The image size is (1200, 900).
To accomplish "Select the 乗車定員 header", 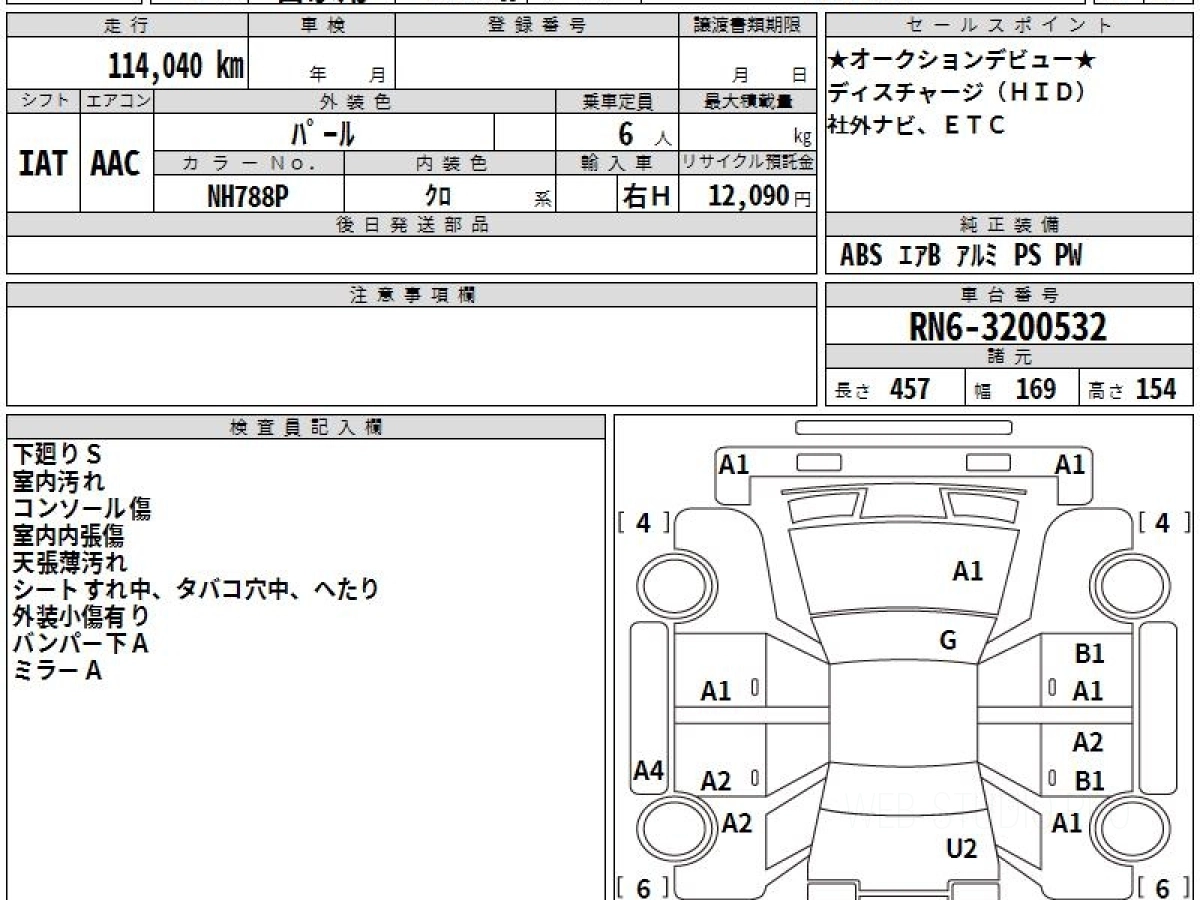I will 618,101.
